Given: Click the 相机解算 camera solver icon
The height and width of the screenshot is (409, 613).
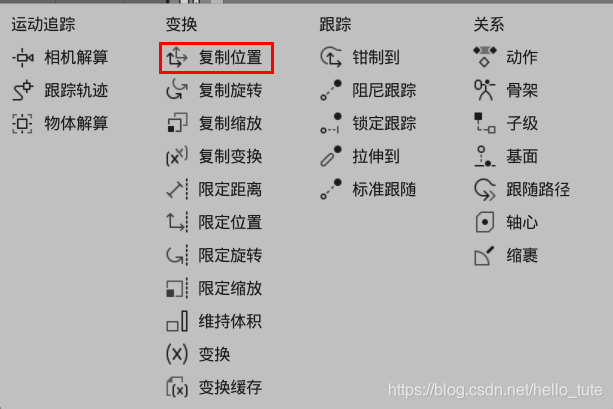Looking at the screenshot, I should 23,58.
